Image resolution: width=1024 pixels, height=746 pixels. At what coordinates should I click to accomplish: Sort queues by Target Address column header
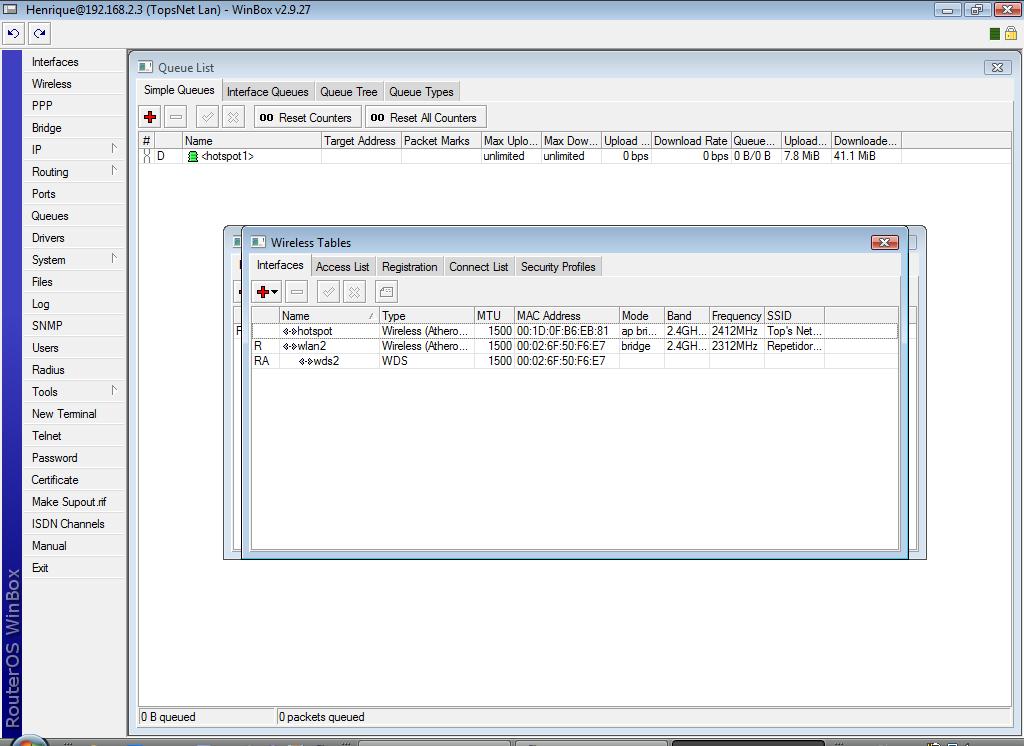[x=360, y=140]
